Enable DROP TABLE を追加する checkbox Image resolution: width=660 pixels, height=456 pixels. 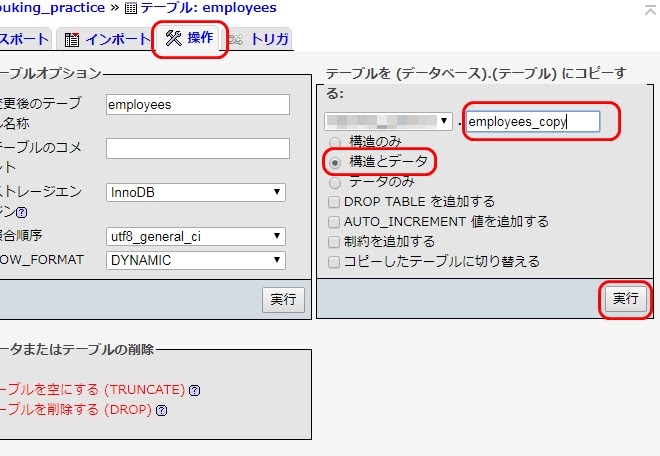[334, 202]
